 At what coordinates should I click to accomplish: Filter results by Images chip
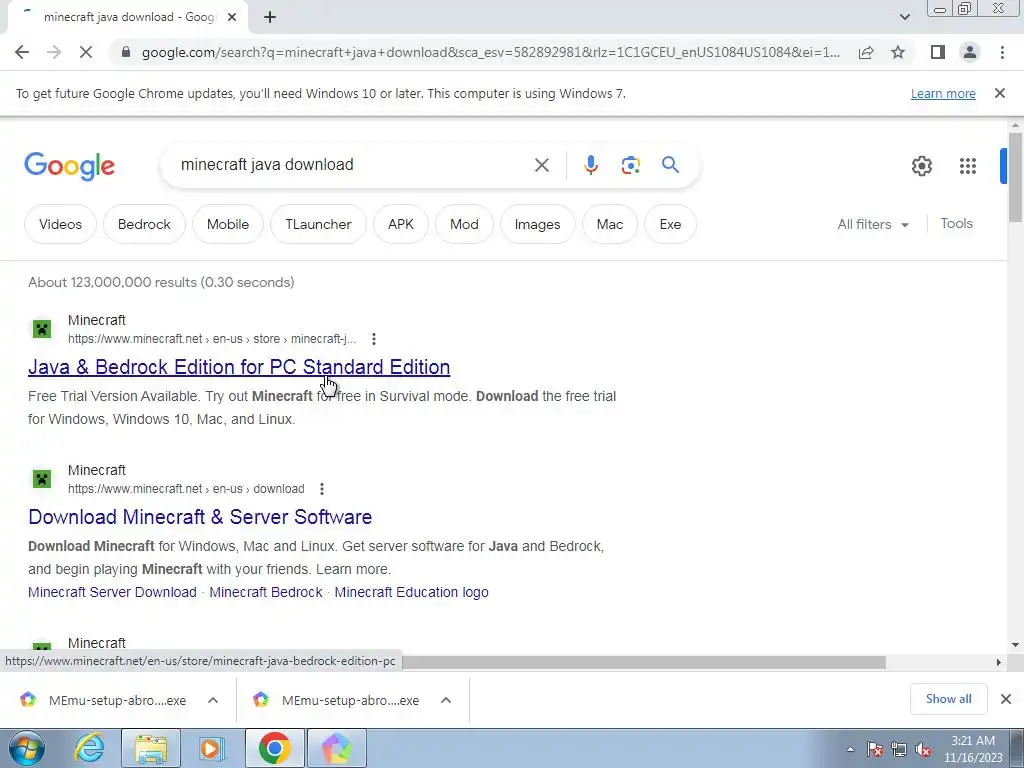click(537, 224)
